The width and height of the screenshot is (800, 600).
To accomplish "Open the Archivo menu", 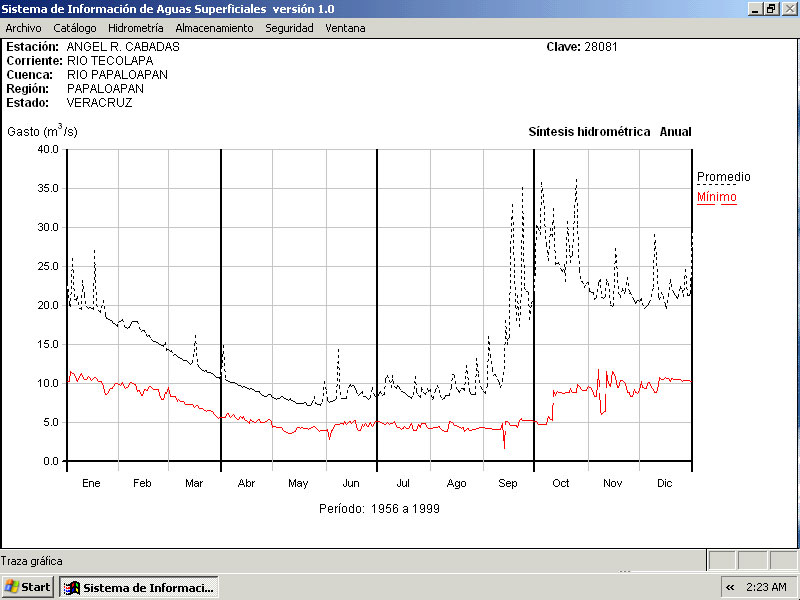I will pos(23,28).
